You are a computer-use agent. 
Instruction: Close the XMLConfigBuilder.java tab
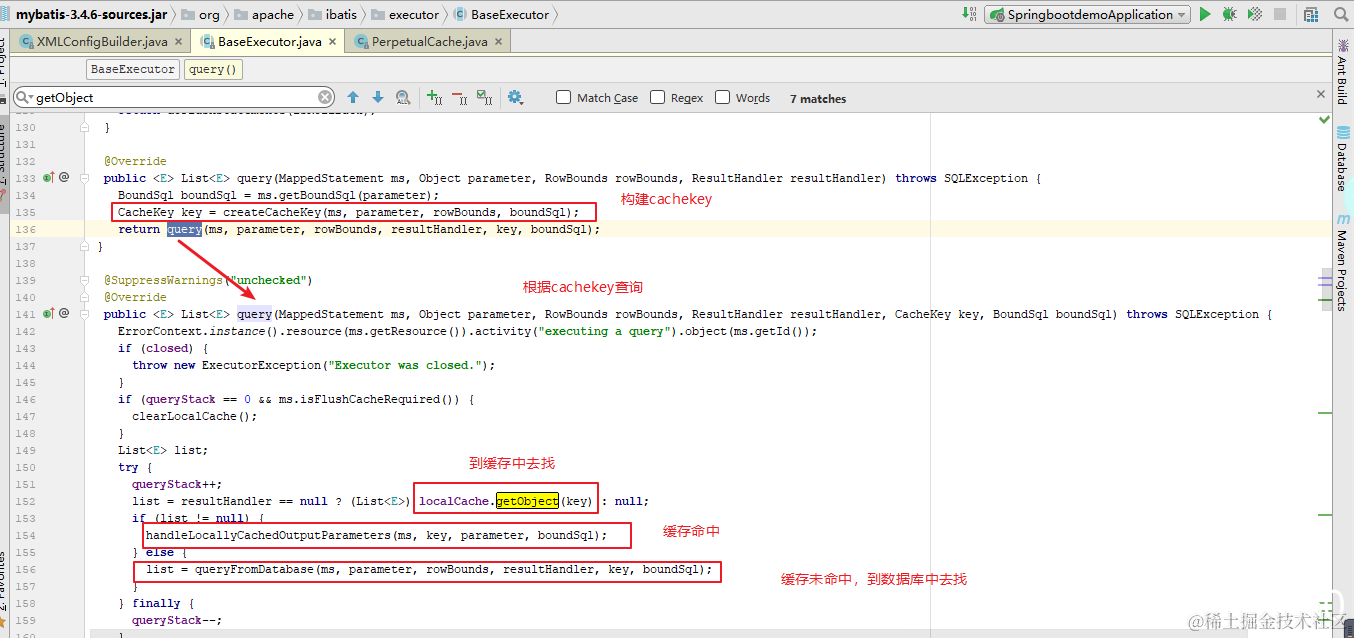(178, 42)
